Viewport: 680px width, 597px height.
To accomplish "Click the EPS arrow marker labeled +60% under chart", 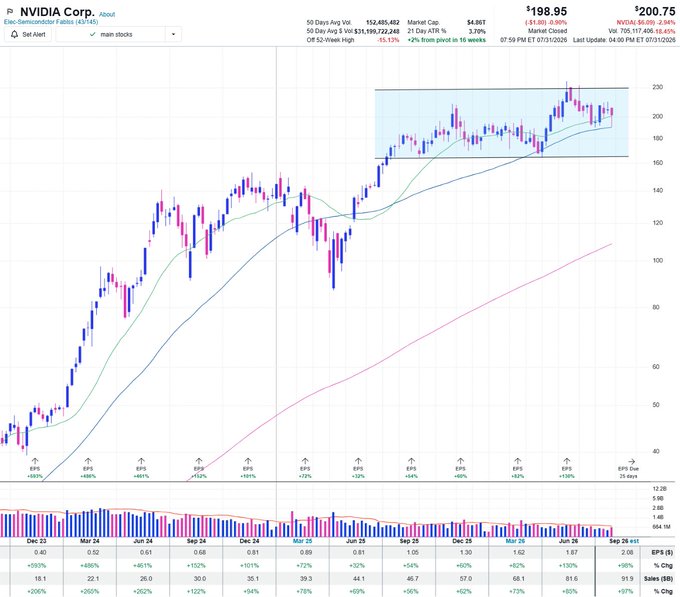I will (x=460, y=468).
